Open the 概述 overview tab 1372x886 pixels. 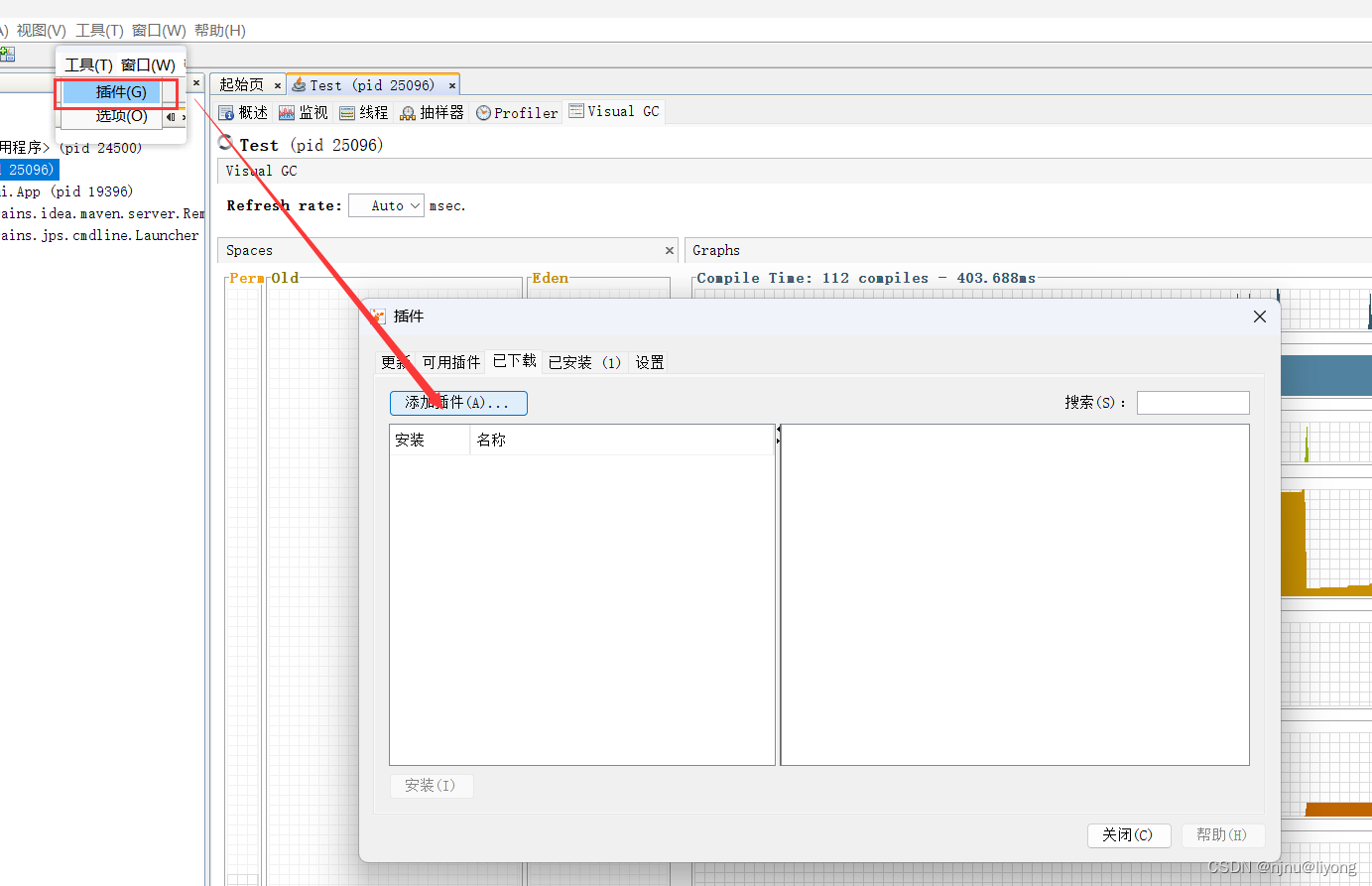tap(243, 113)
